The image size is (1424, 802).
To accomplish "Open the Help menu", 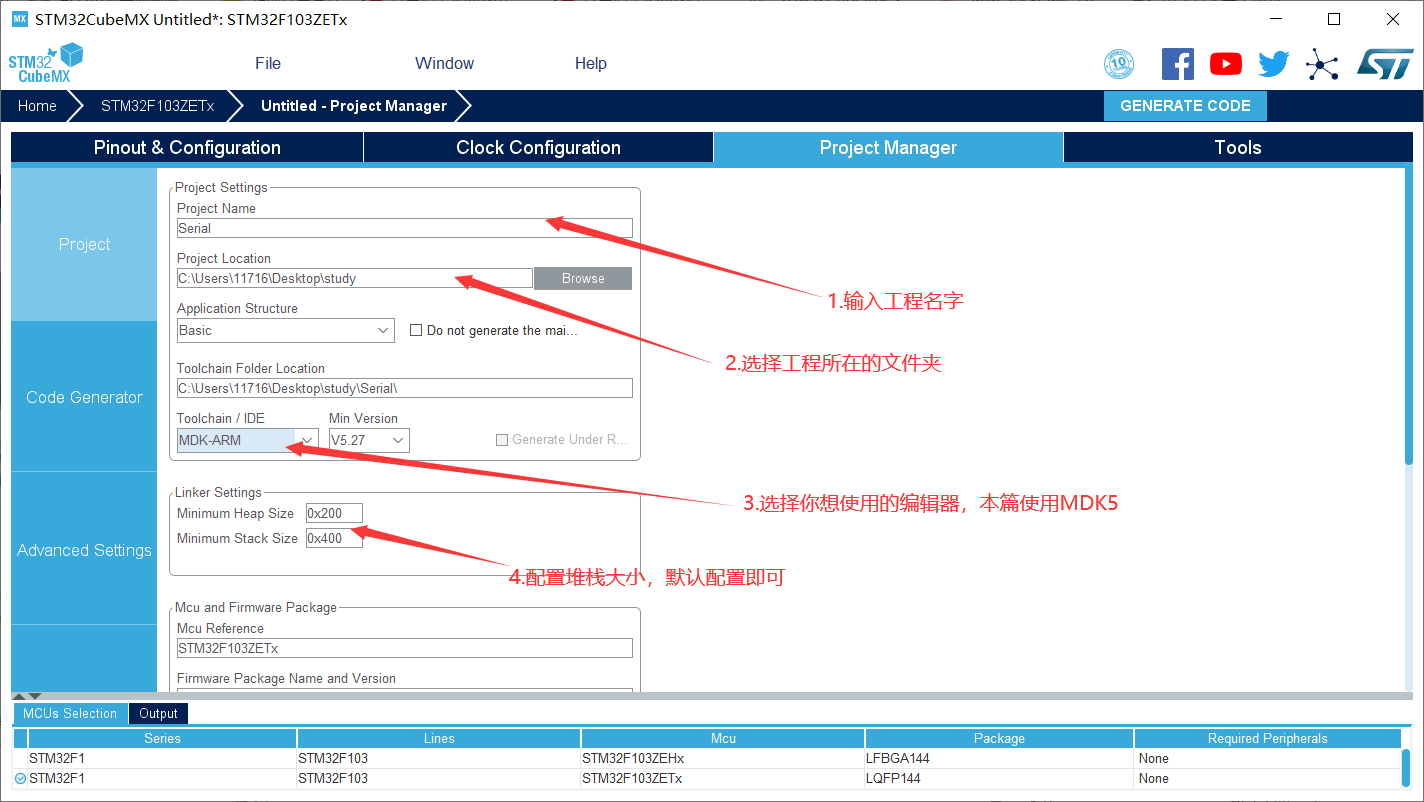I will [591, 63].
